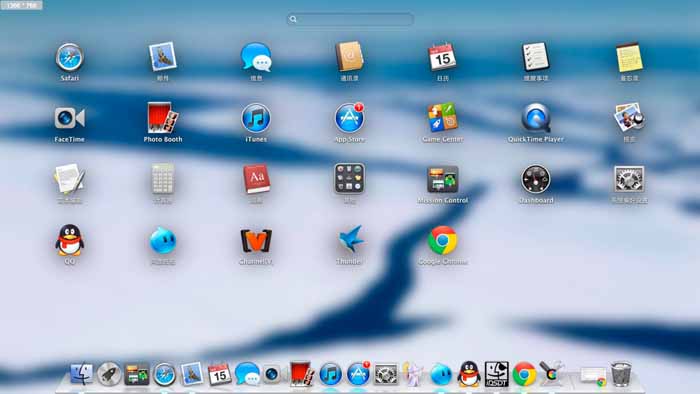Open App Store from the Dock
Screen dimensions: 700x394
pos(358,374)
